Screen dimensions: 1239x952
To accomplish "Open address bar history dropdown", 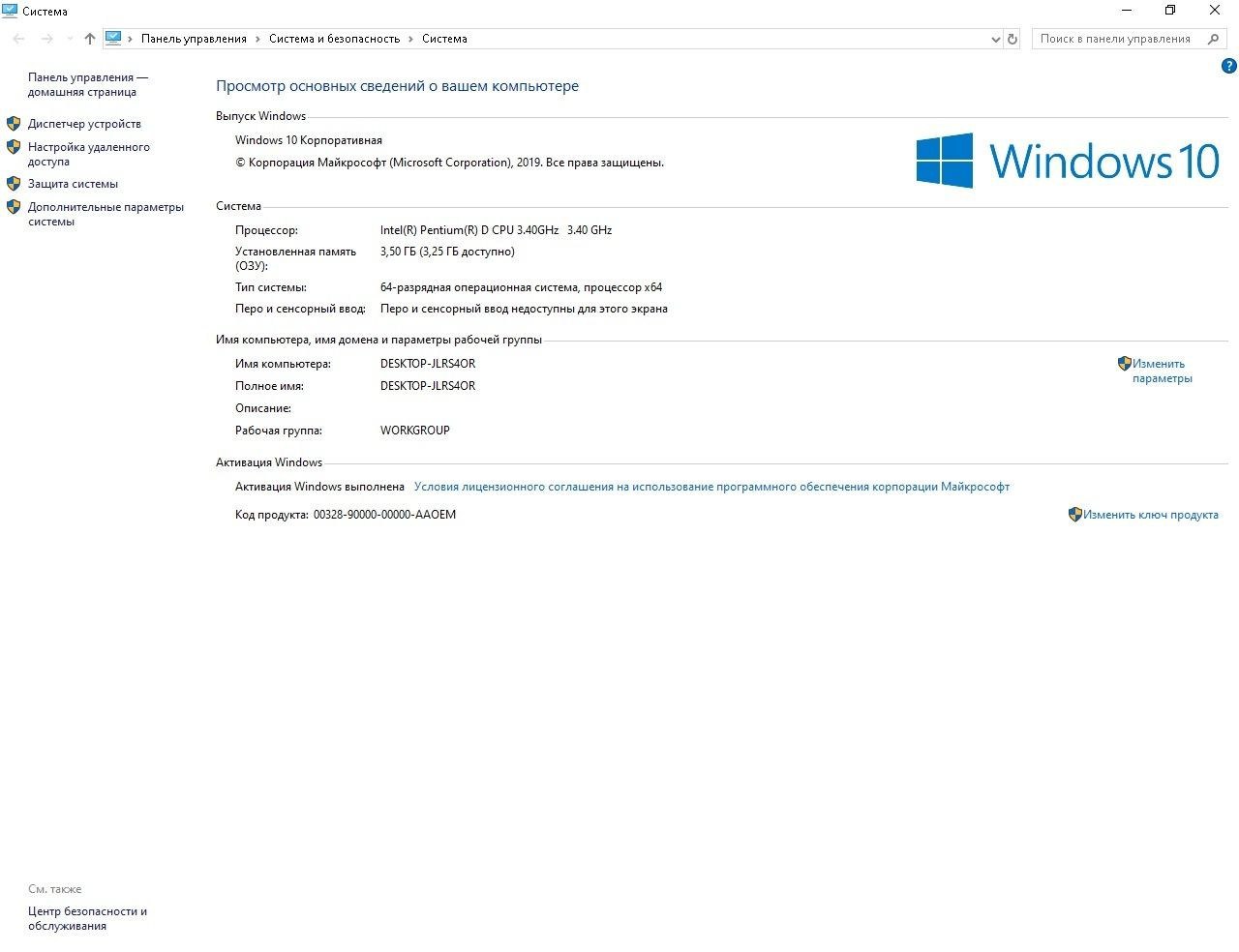I will [x=996, y=39].
